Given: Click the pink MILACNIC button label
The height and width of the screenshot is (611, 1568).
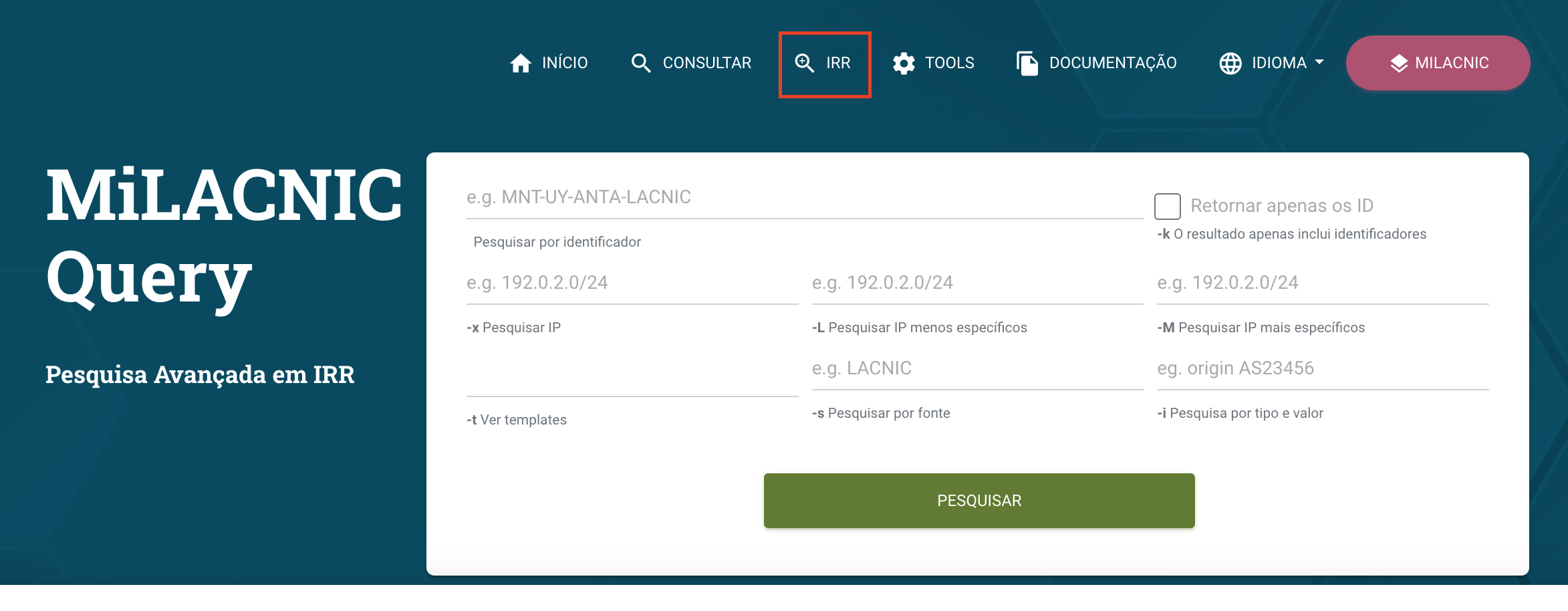Looking at the screenshot, I should [1452, 63].
